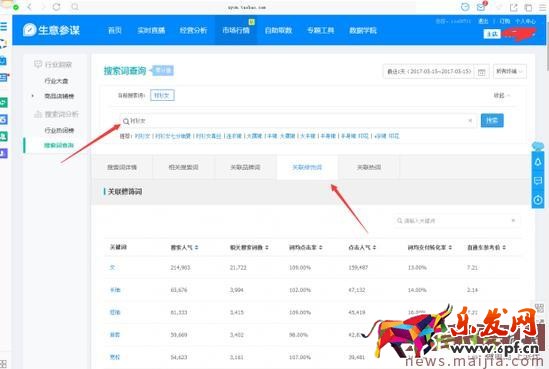The height and width of the screenshot is (369, 549).
Task: Sort by 词均支付转化率 column
Action: click(x=430, y=248)
